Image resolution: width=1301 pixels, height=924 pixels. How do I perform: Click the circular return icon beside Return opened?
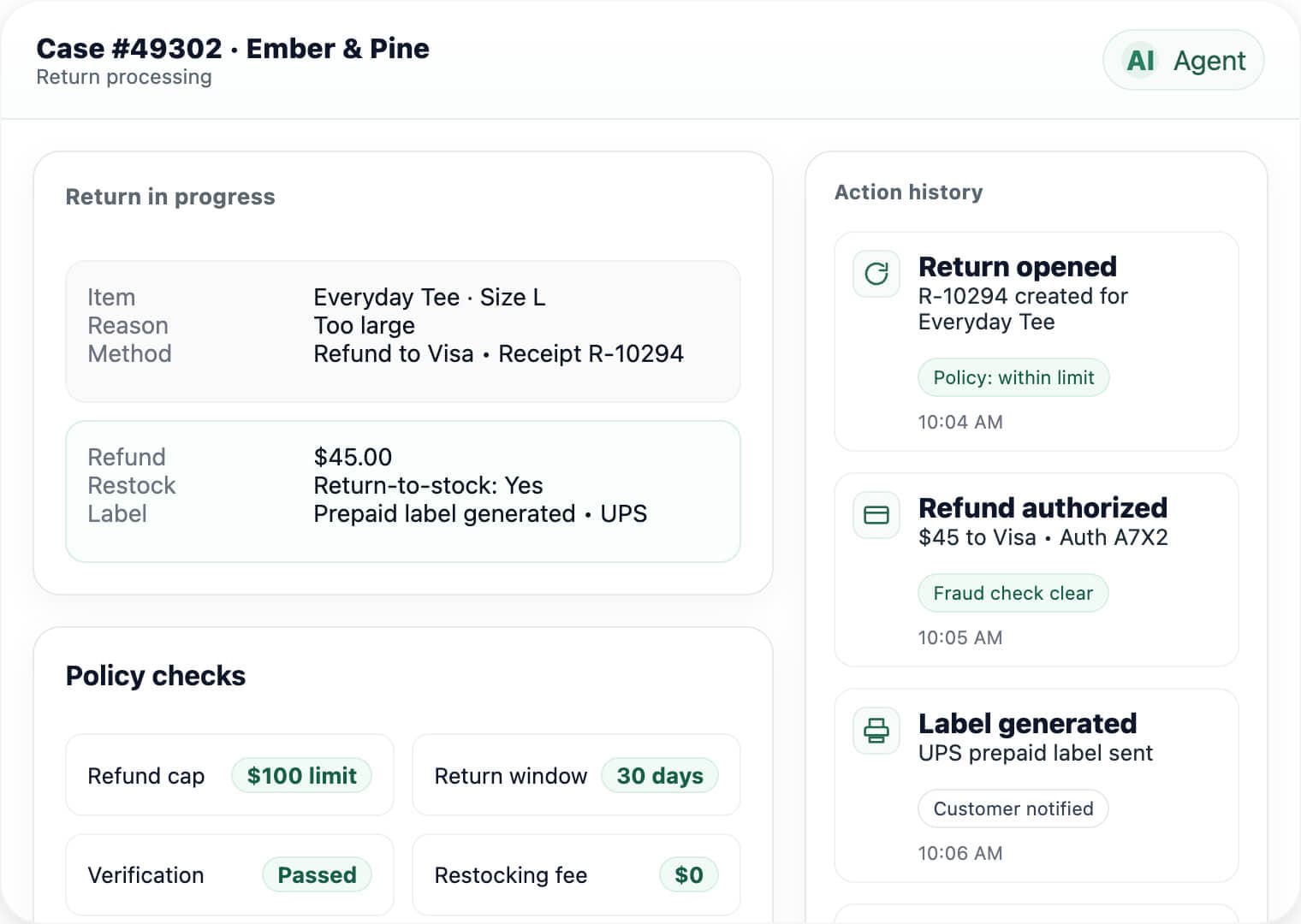(876, 275)
